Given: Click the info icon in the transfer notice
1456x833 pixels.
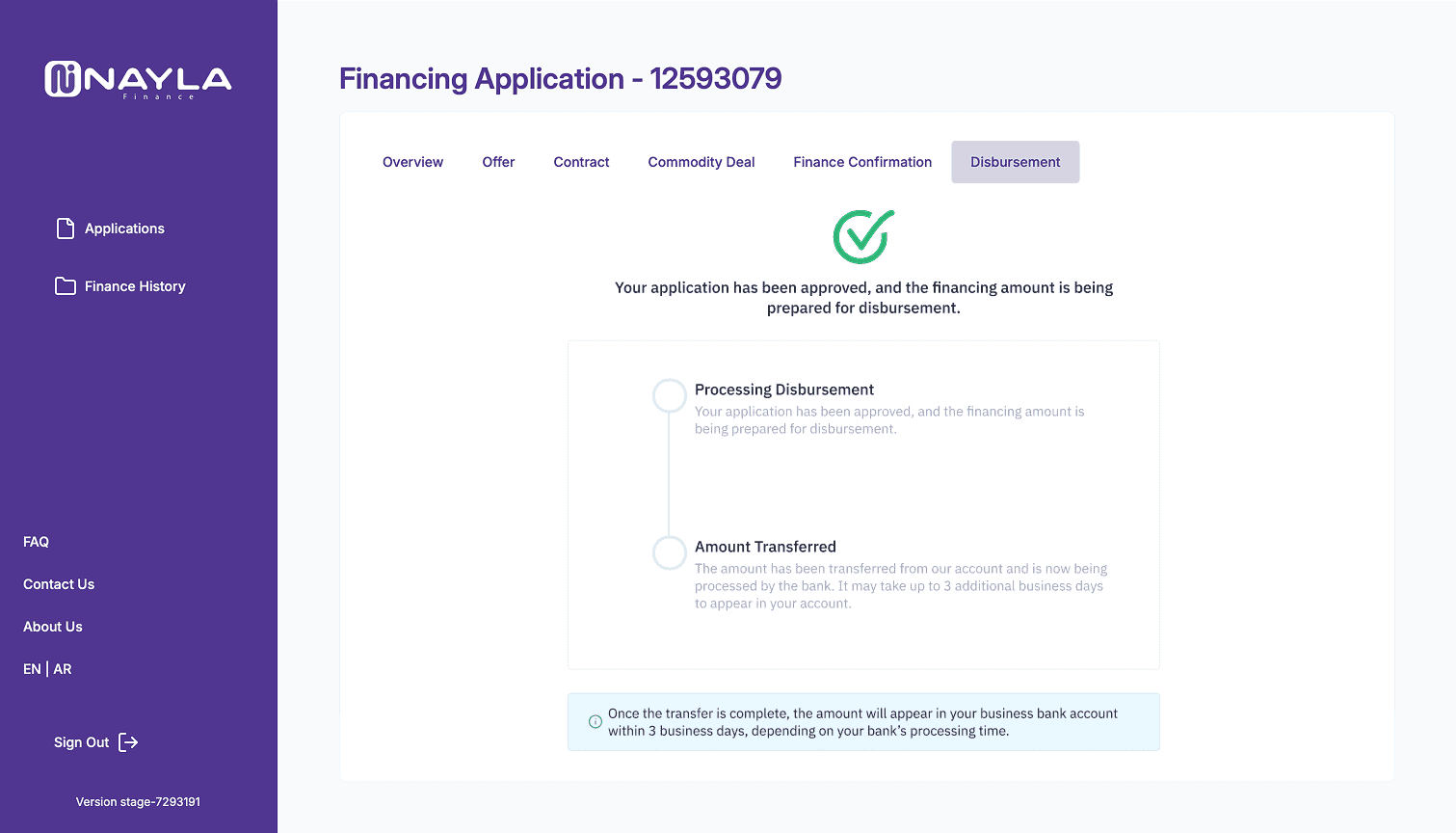Looking at the screenshot, I should 595,720.
